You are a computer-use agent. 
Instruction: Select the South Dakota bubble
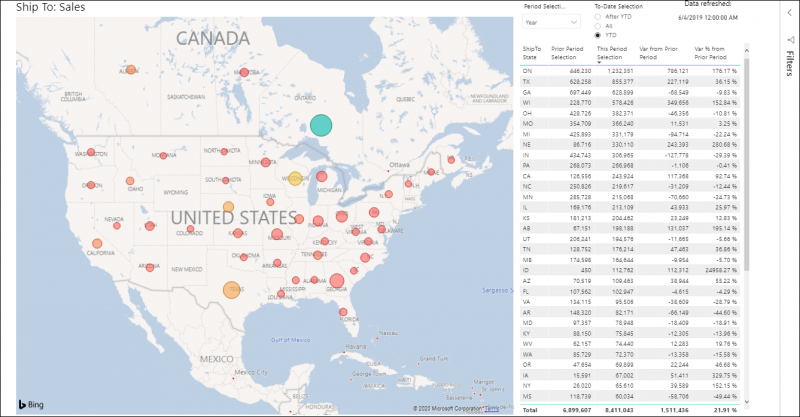click(x=226, y=180)
